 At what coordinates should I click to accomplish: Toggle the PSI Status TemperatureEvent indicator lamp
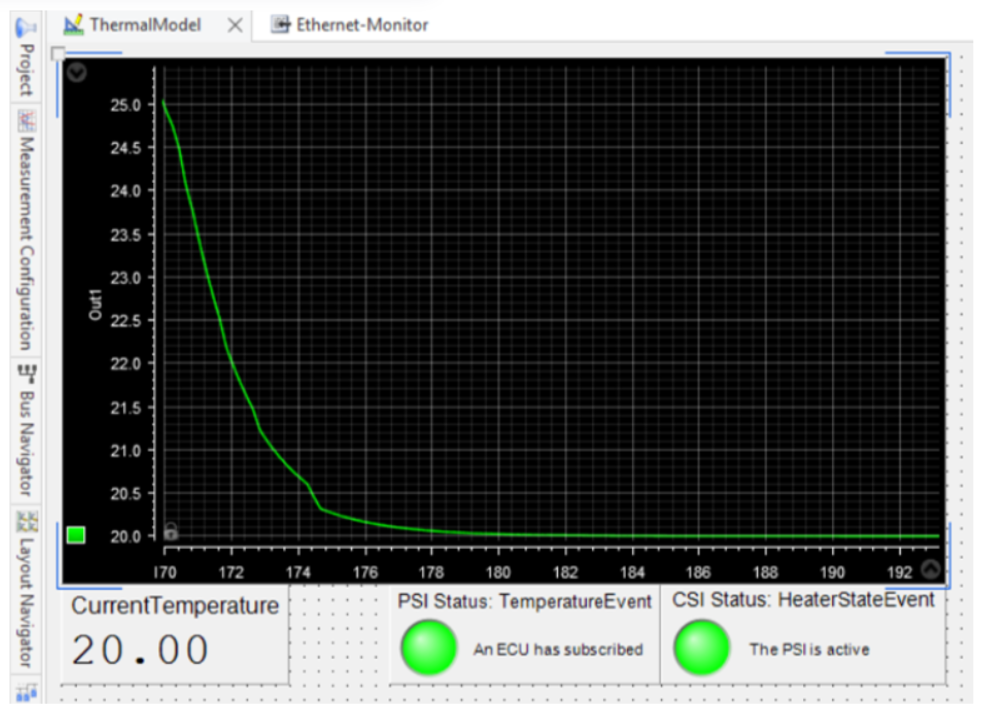[x=429, y=647]
